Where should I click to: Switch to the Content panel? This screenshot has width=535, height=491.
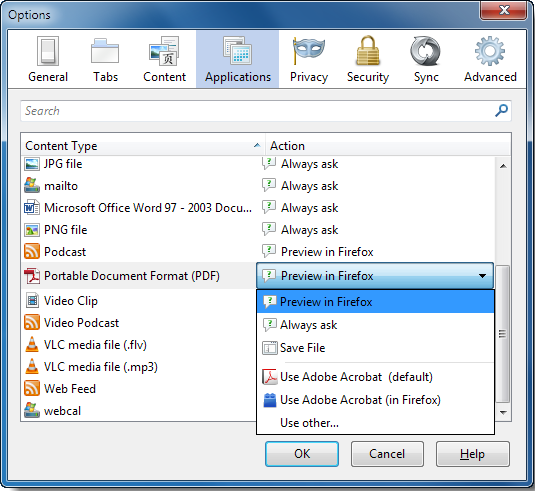click(164, 59)
